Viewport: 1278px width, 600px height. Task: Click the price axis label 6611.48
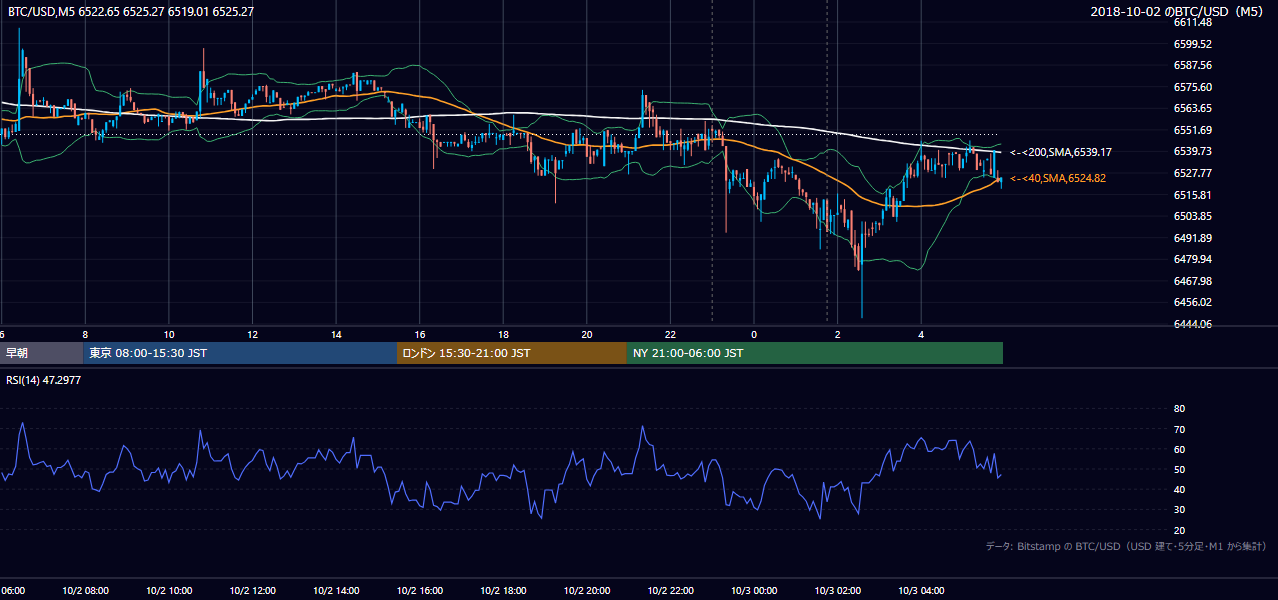click(1193, 22)
